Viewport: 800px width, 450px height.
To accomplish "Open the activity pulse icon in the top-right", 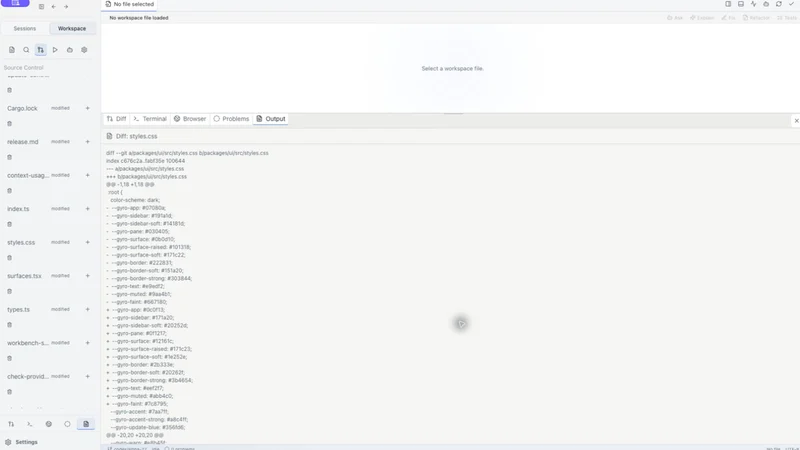I will coord(754,4).
